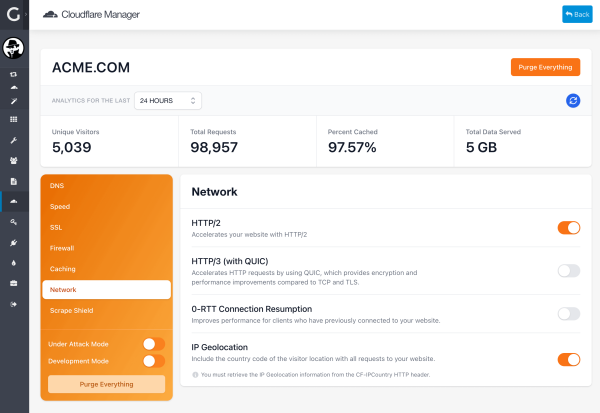Toggle Development Mode switch

tap(154, 361)
